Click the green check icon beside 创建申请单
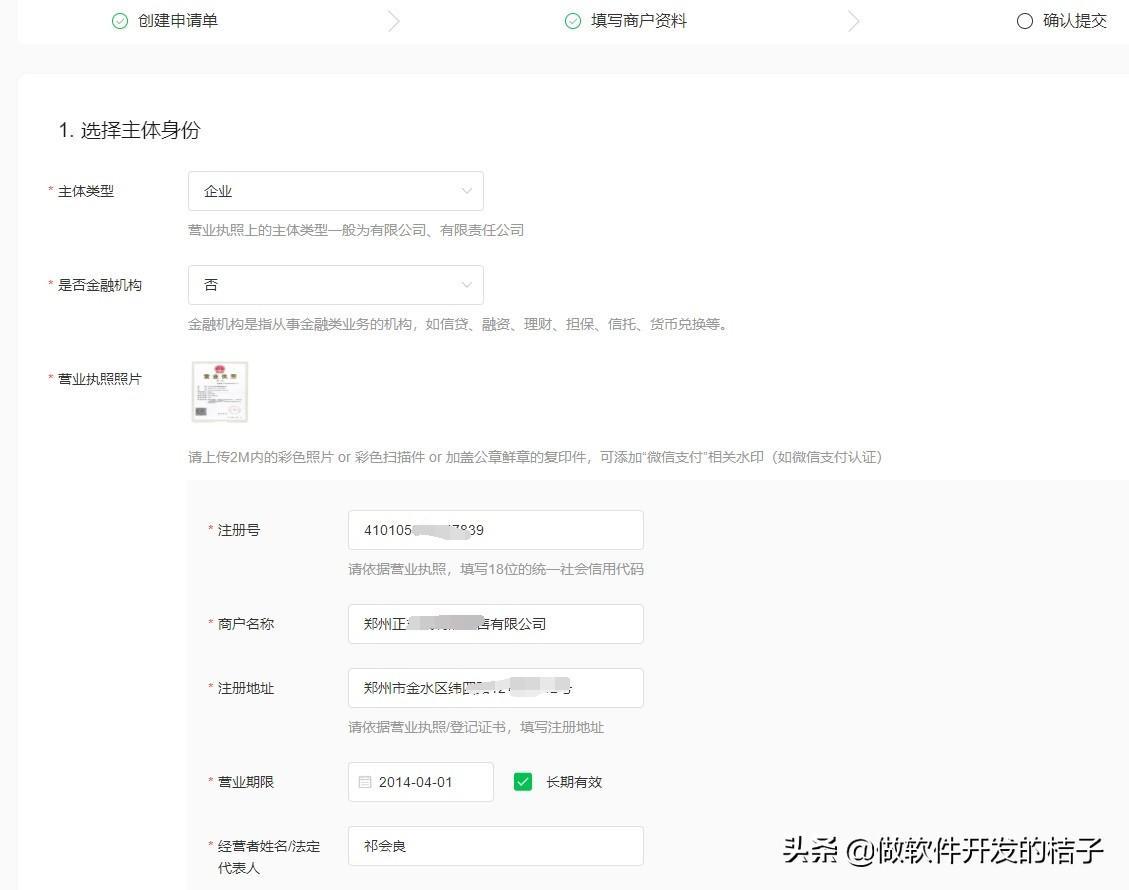Screen dimensions: 1129x890 (120, 21)
